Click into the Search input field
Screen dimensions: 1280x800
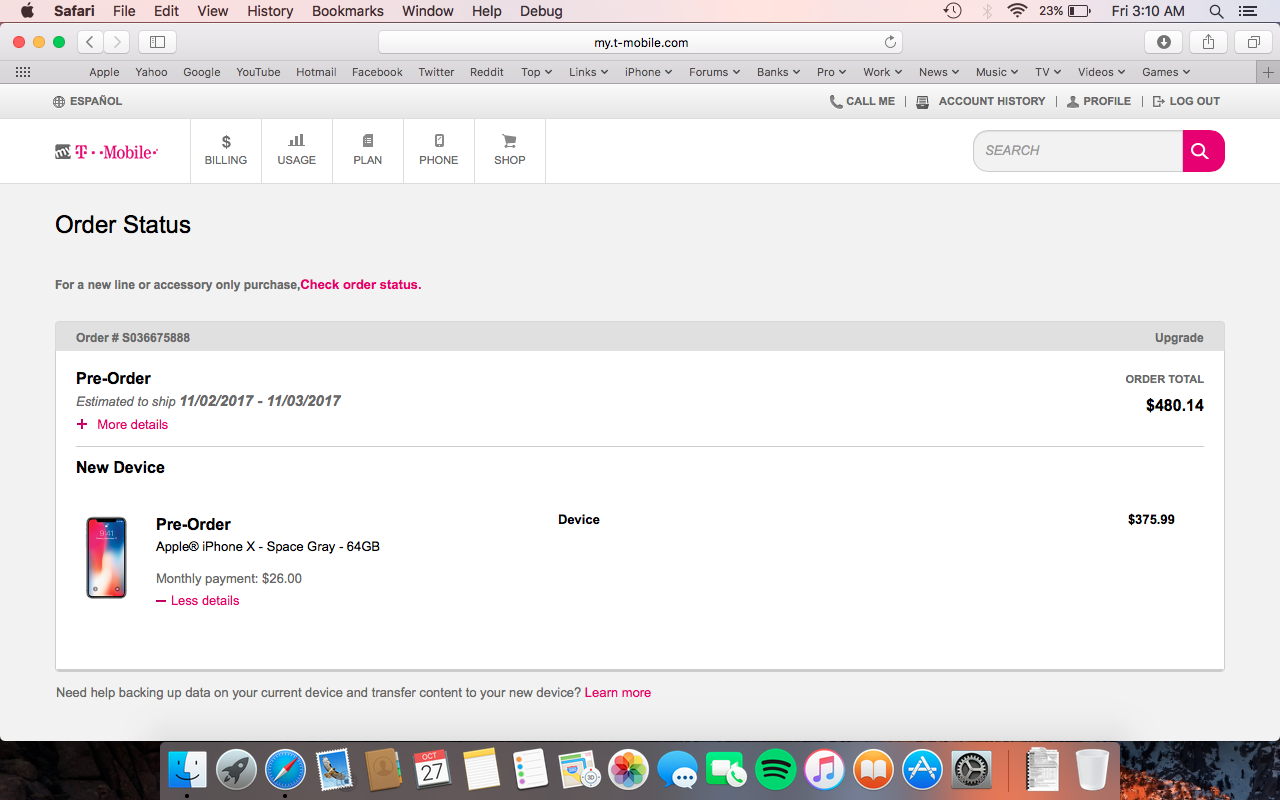(1078, 151)
